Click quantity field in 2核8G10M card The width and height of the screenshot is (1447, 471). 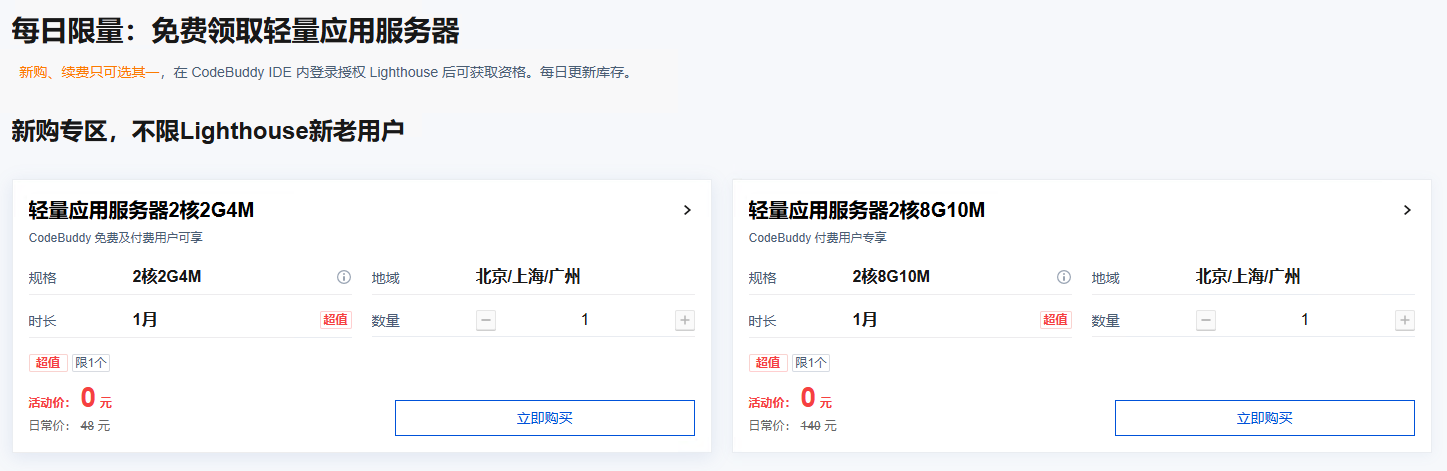click(x=1305, y=320)
